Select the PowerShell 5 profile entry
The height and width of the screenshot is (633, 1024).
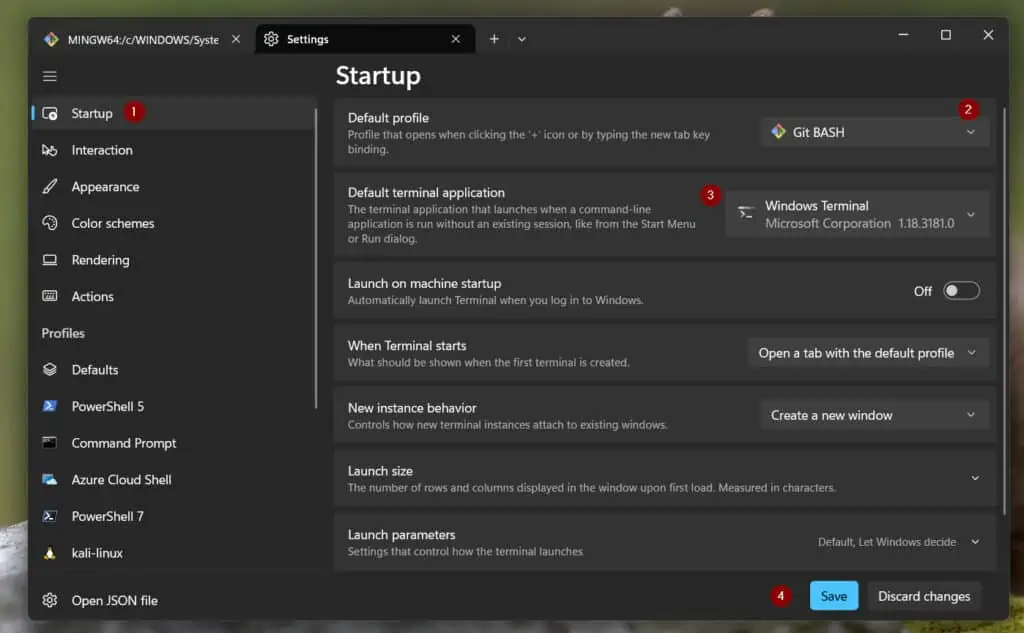pyautogui.click(x=173, y=406)
